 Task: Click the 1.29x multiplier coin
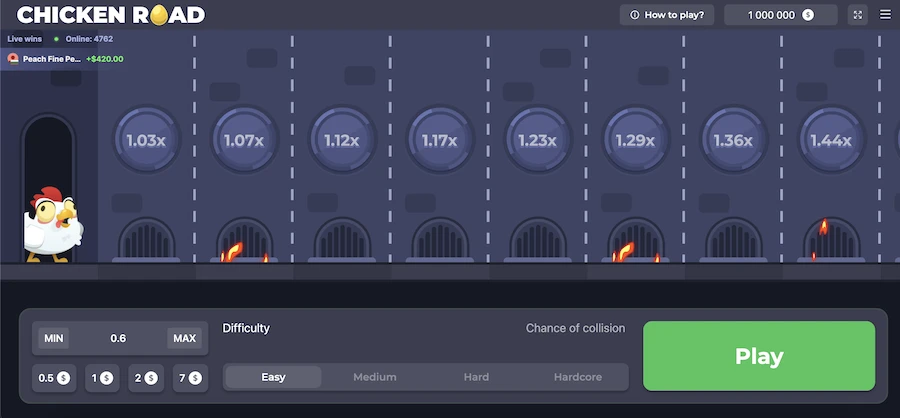[635, 140]
